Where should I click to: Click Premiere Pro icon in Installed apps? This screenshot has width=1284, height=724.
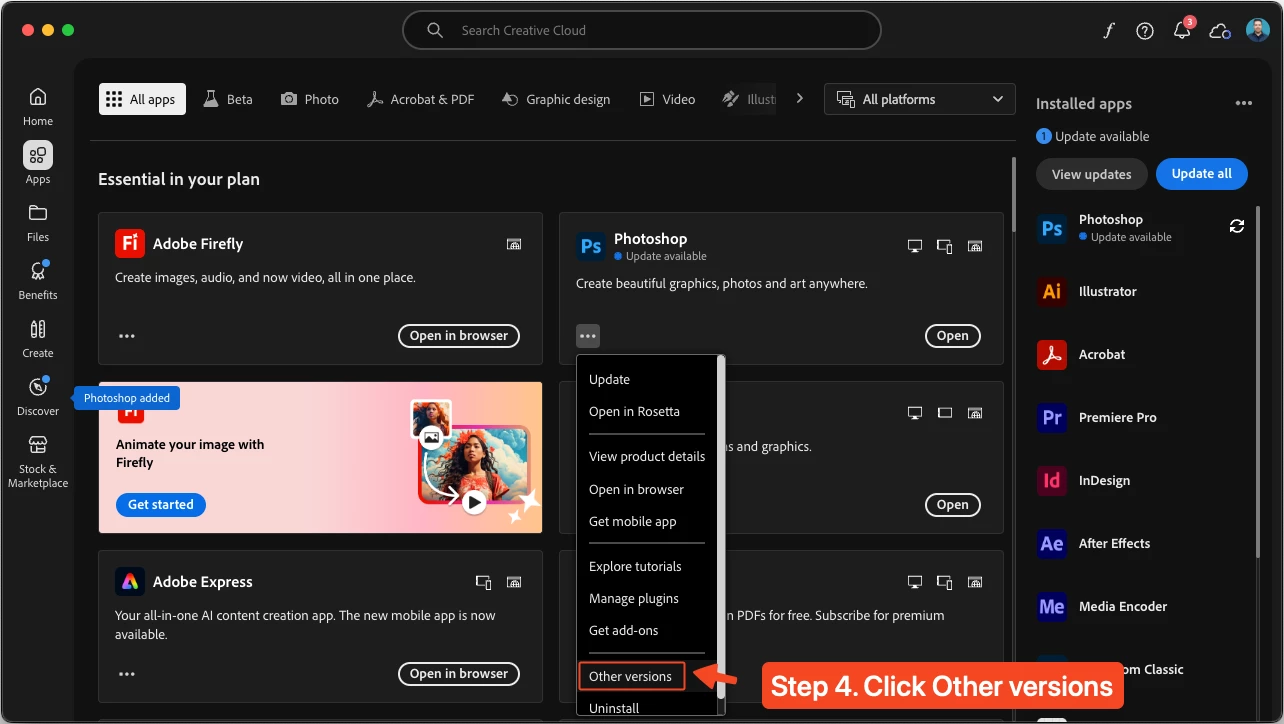(x=1052, y=417)
